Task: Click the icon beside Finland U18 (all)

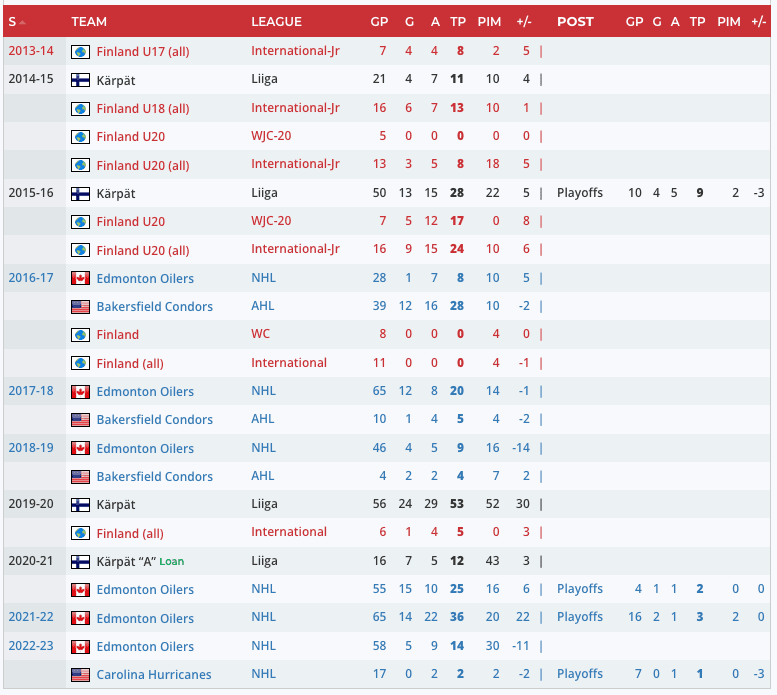Action: pyautogui.click(x=81, y=108)
